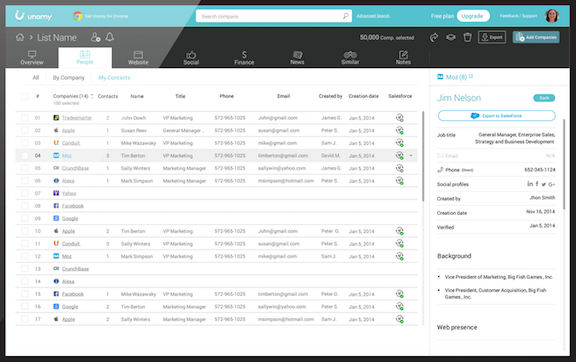
Task: Click the Salesforce column header
Action: 400,96
